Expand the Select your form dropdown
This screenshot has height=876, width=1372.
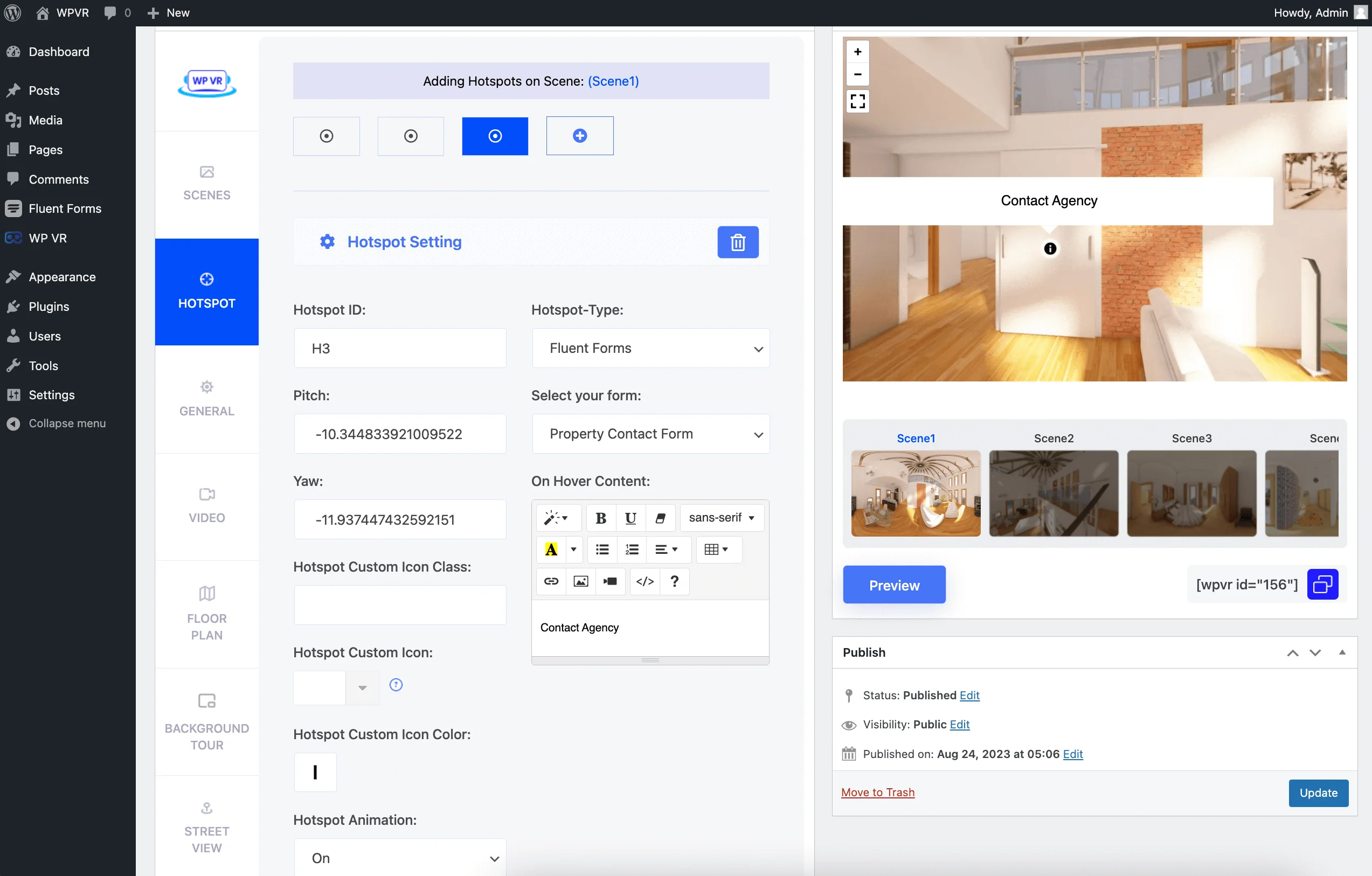[x=651, y=434]
